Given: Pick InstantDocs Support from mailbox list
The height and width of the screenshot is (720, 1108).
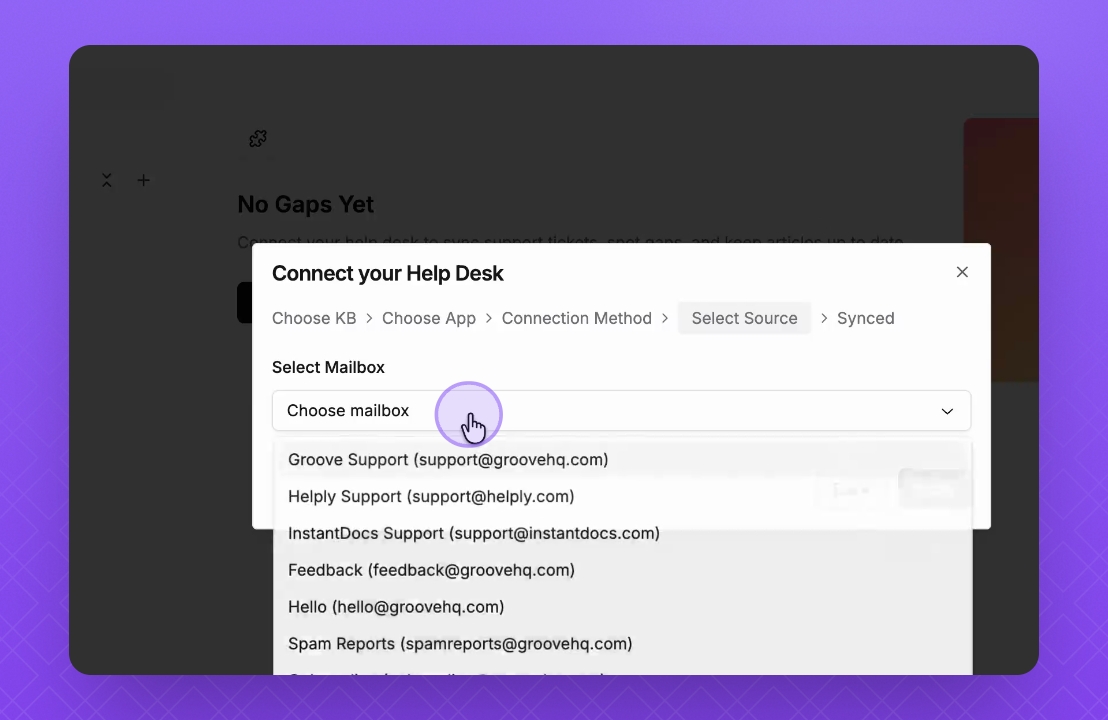Looking at the screenshot, I should point(474,534).
